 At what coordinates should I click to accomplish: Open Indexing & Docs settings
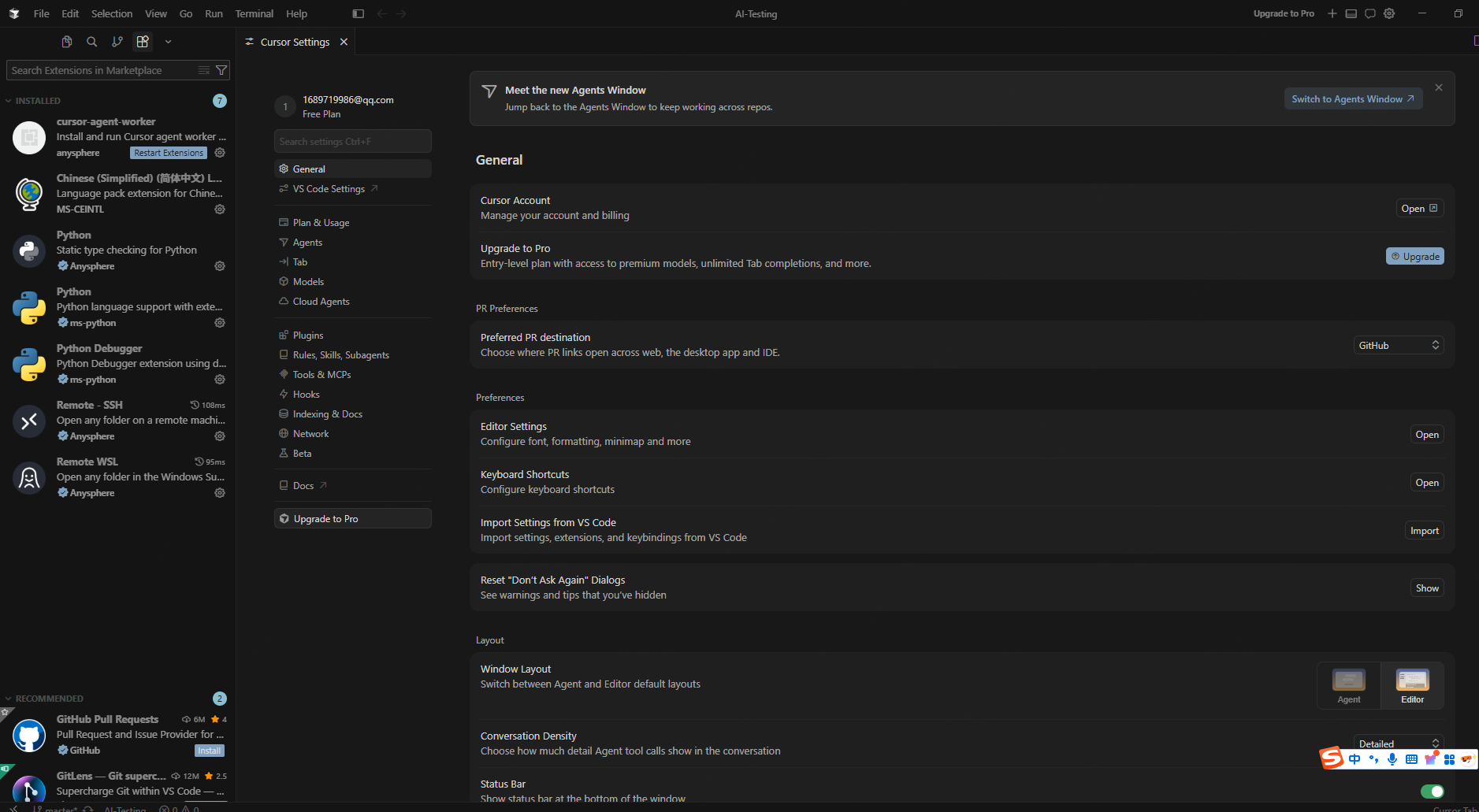point(353,414)
